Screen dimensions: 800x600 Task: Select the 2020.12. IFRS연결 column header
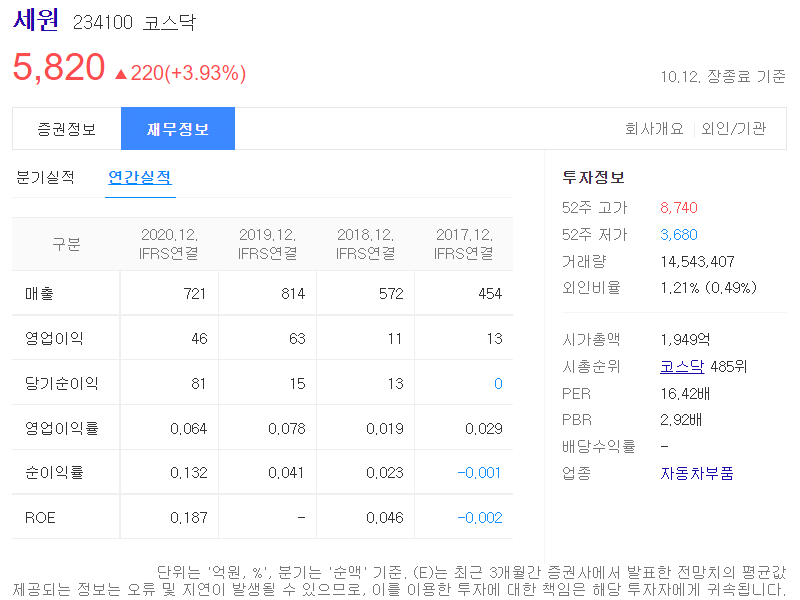click(x=169, y=244)
